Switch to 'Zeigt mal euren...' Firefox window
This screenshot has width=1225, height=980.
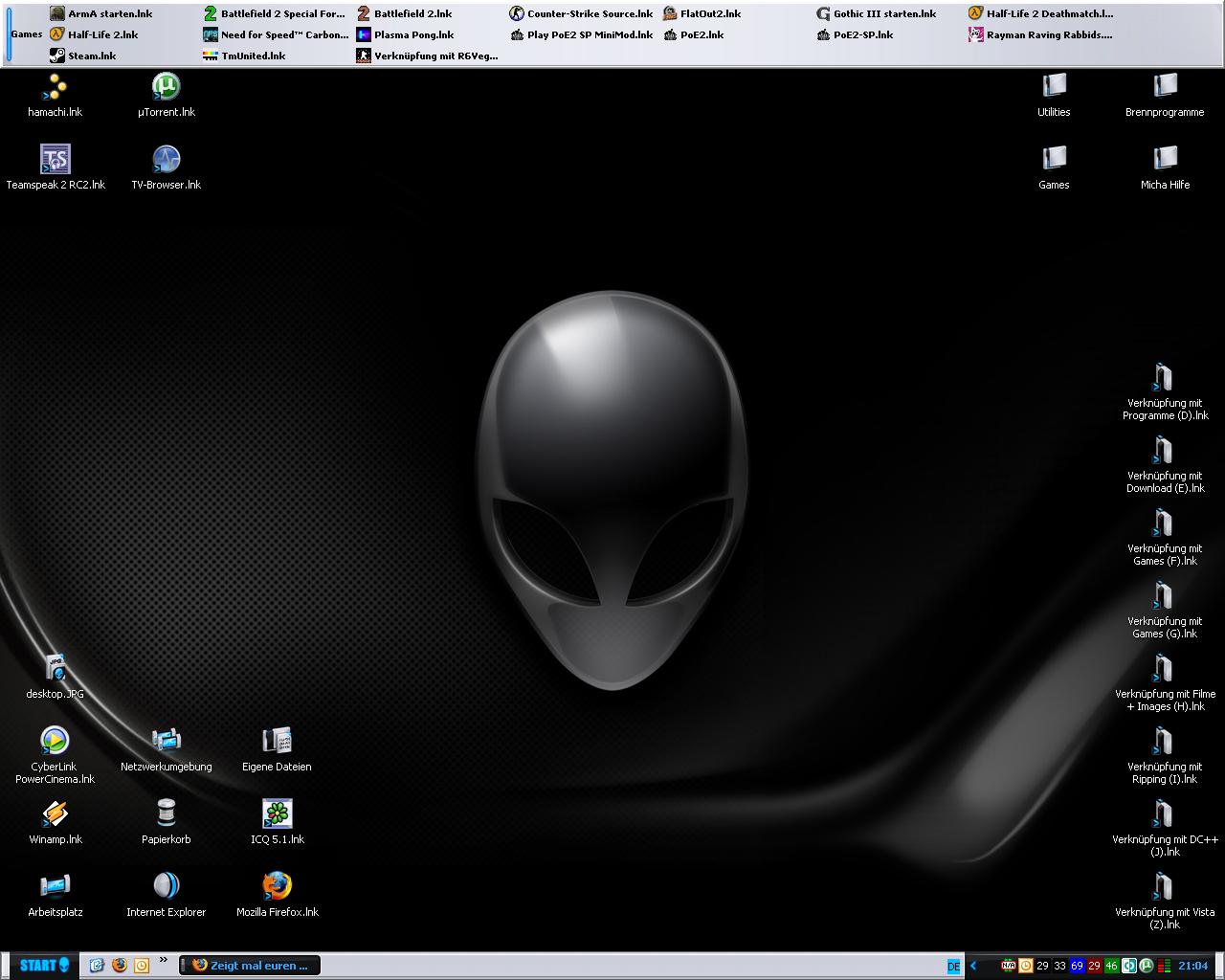250,965
